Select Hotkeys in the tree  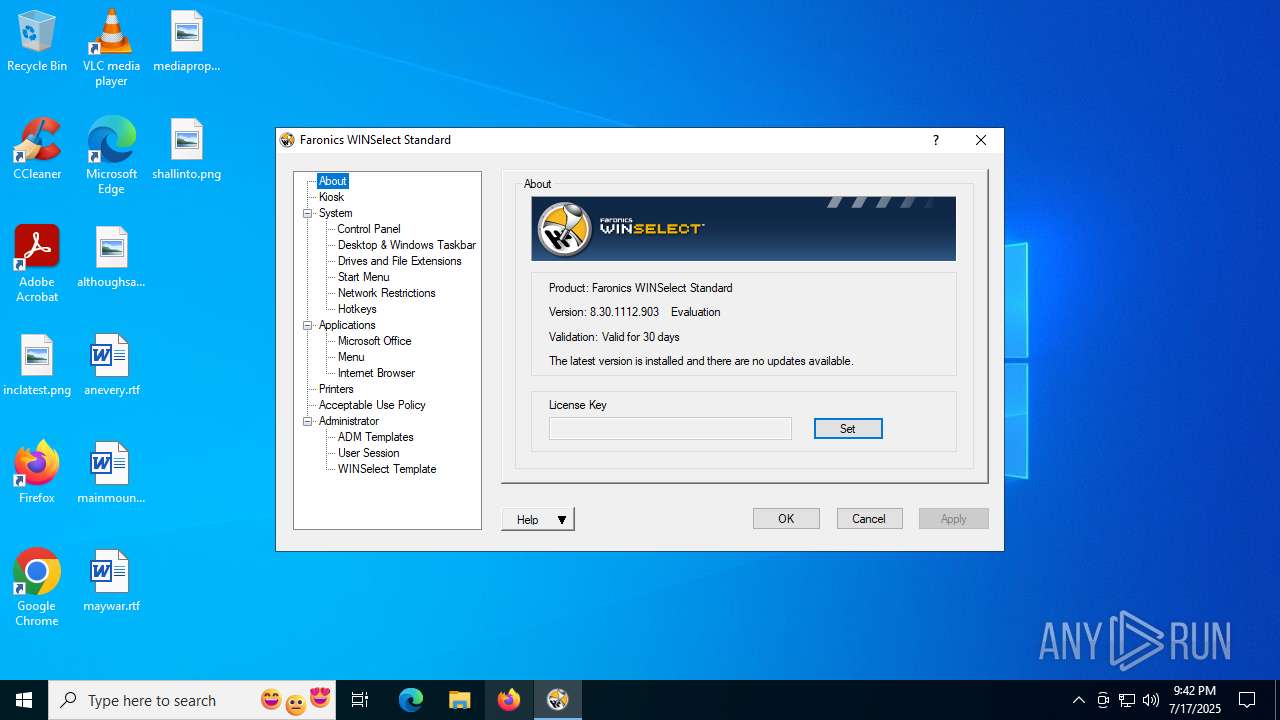click(x=357, y=309)
